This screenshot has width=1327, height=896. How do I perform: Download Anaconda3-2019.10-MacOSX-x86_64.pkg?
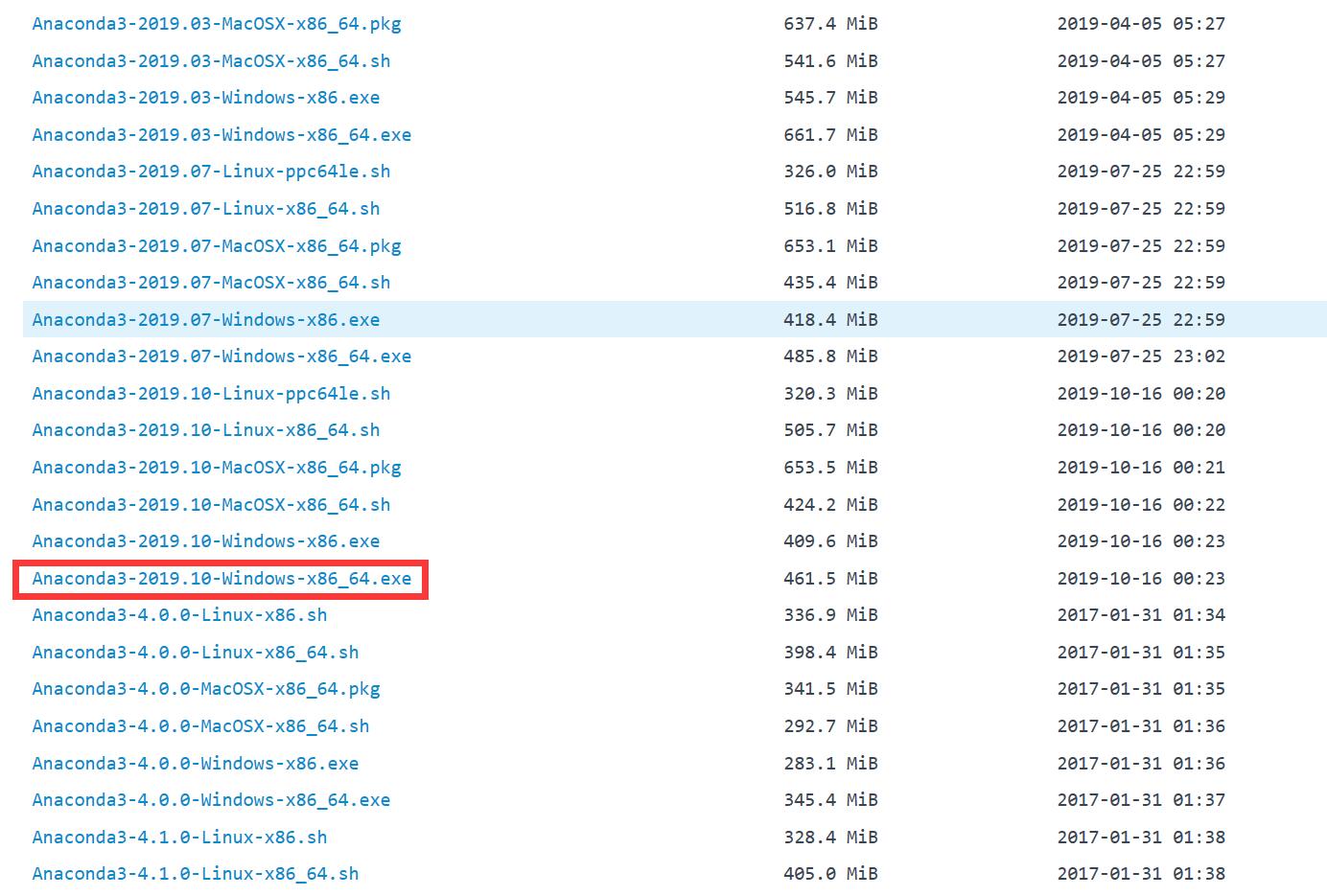[x=217, y=467]
